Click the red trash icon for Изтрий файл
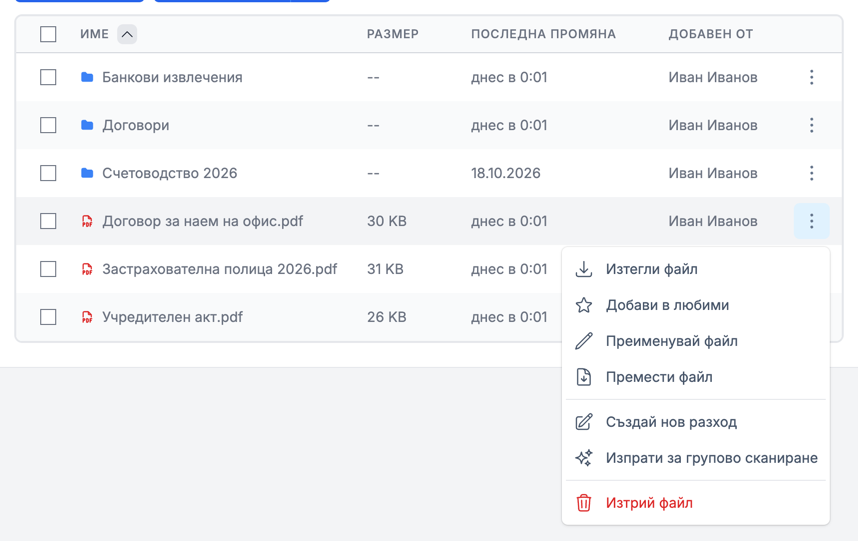This screenshot has height=541, width=858. click(583, 503)
